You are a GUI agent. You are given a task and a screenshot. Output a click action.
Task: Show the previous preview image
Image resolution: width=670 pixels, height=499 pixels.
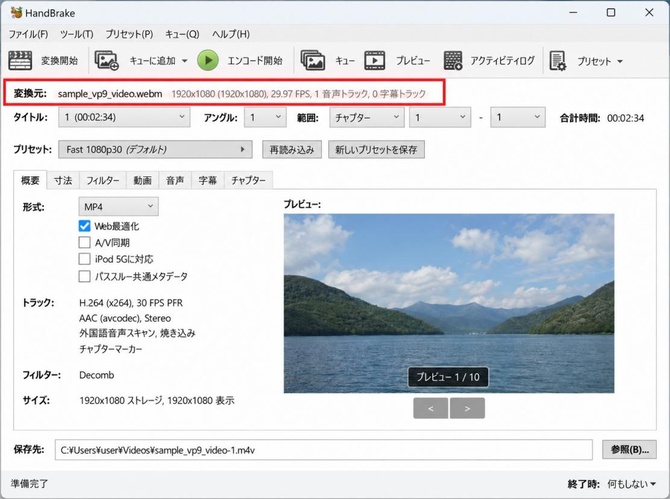pos(431,408)
